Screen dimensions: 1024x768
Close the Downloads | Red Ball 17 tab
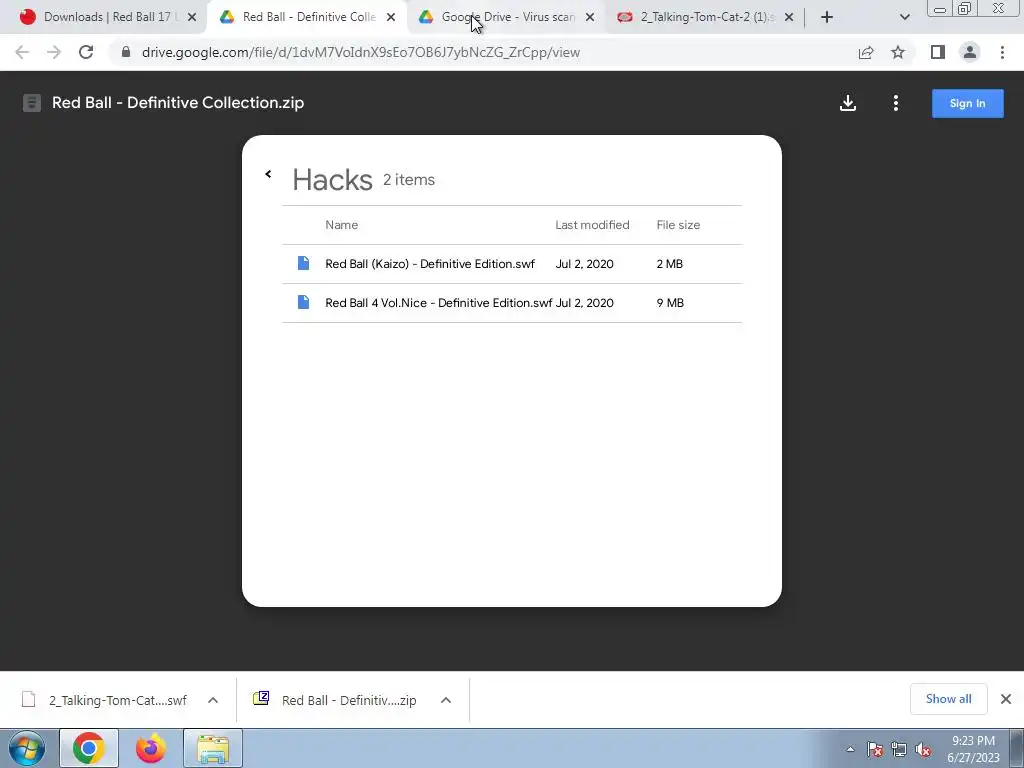point(192,18)
